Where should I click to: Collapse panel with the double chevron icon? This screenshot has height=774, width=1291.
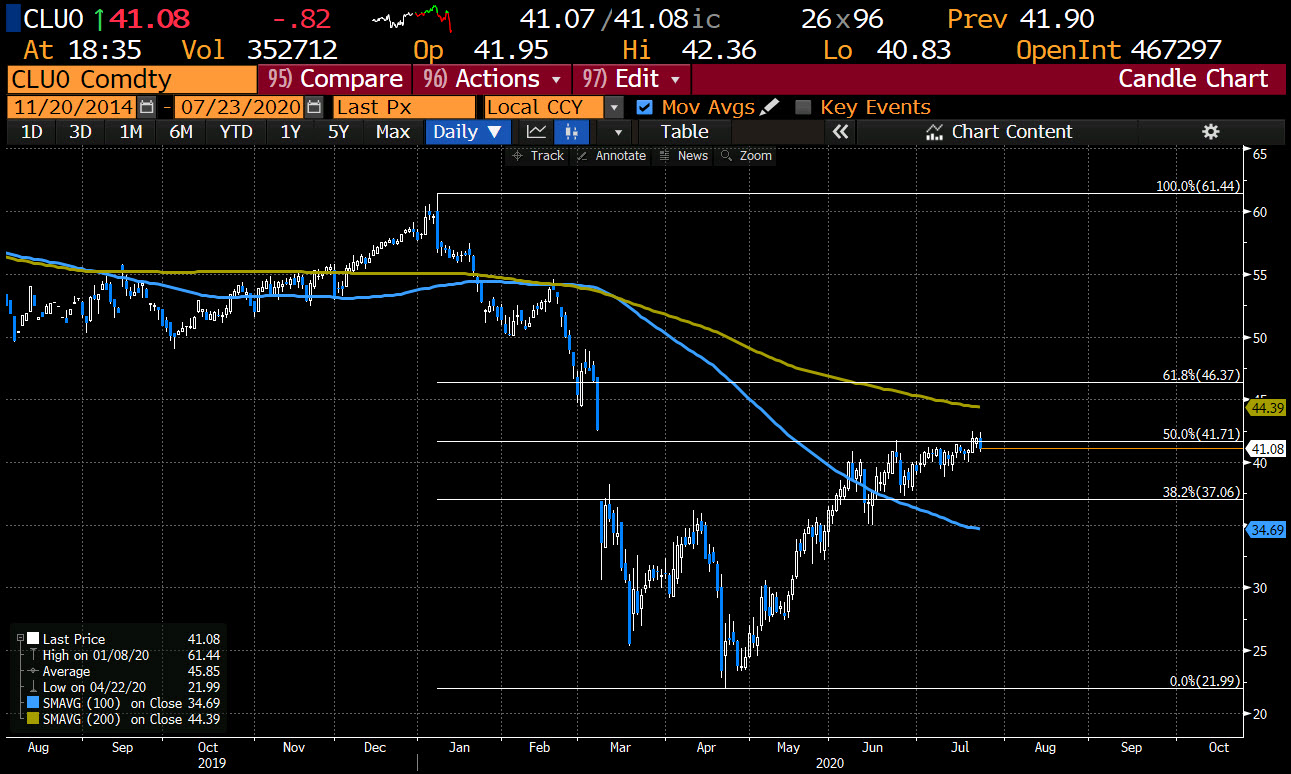click(840, 131)
